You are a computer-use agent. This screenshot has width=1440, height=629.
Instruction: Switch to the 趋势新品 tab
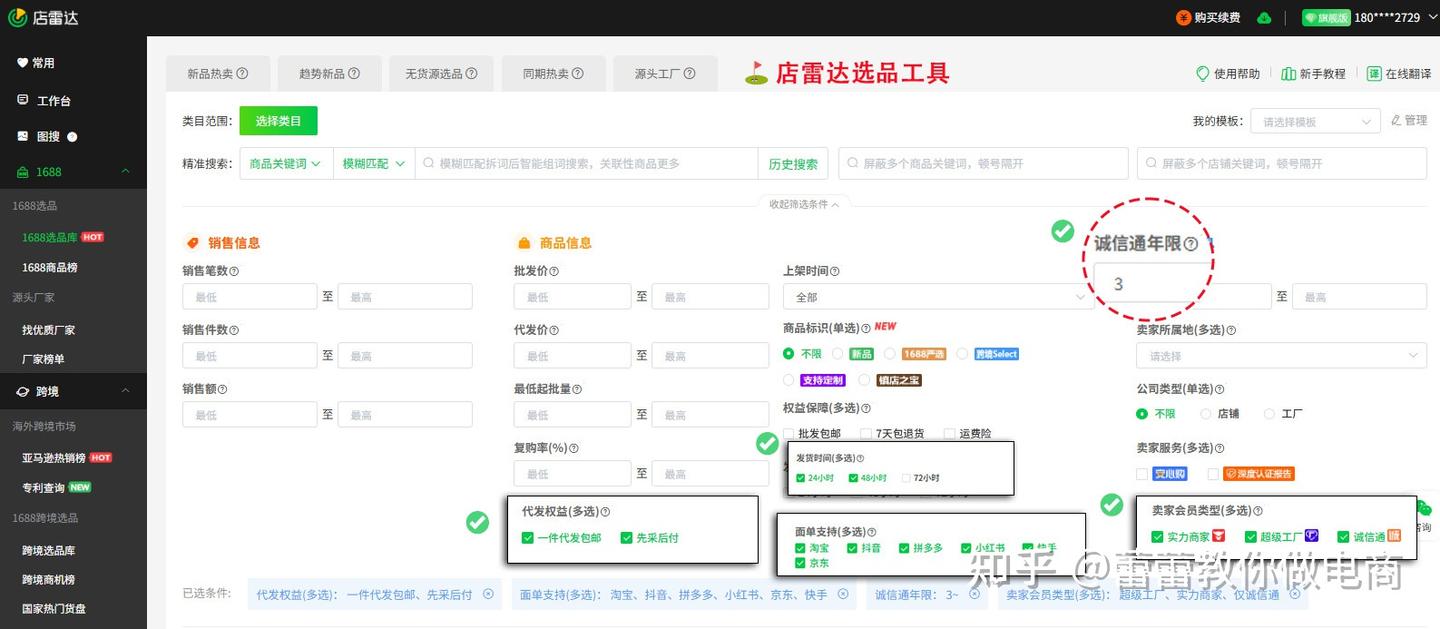tap(329, 73)
